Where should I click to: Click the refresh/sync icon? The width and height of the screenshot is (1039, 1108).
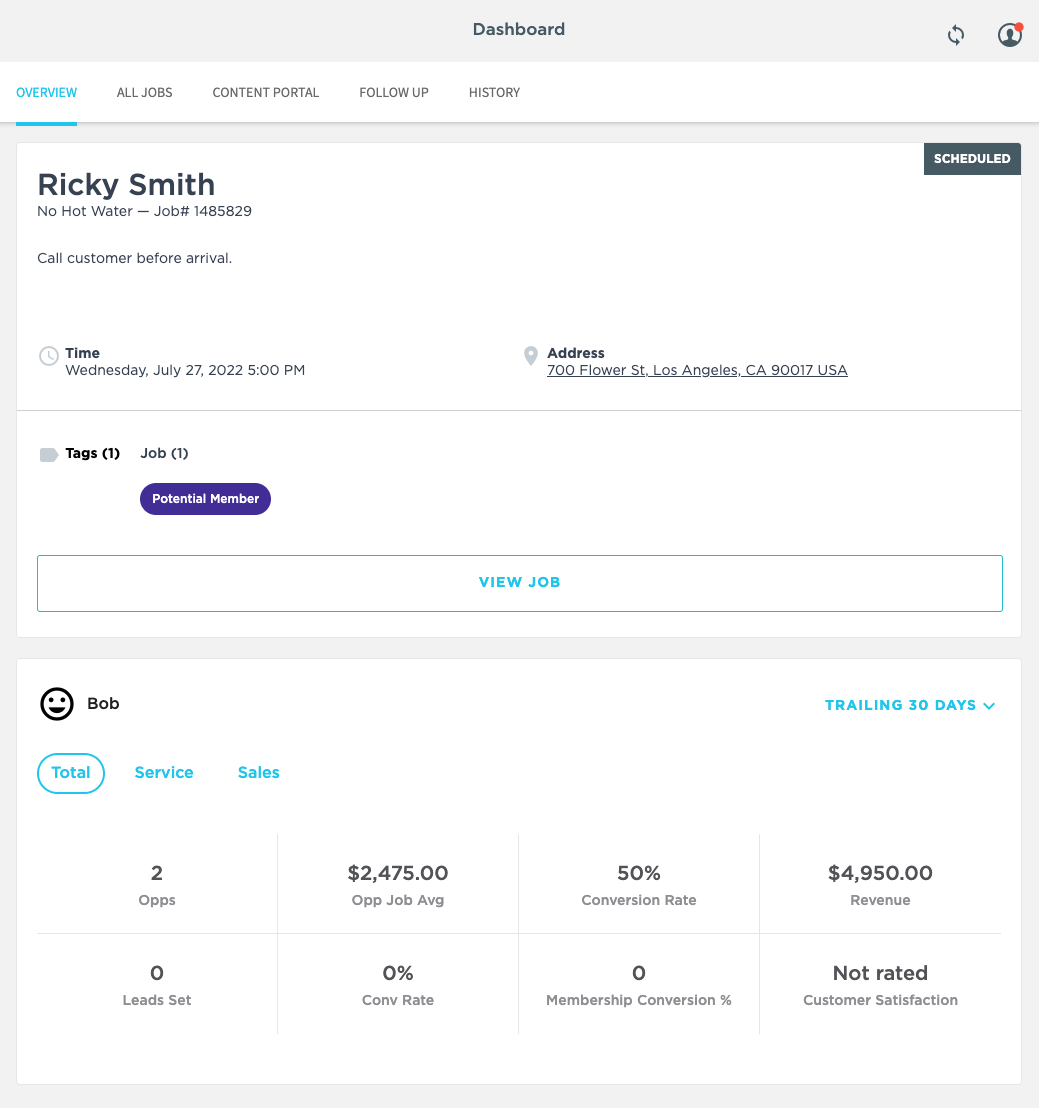click(x=955, y=35)
